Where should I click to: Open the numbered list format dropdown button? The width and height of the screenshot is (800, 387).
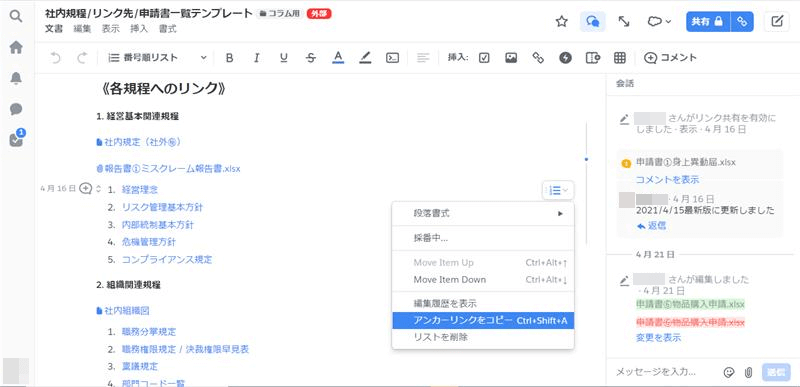(558, 190)
